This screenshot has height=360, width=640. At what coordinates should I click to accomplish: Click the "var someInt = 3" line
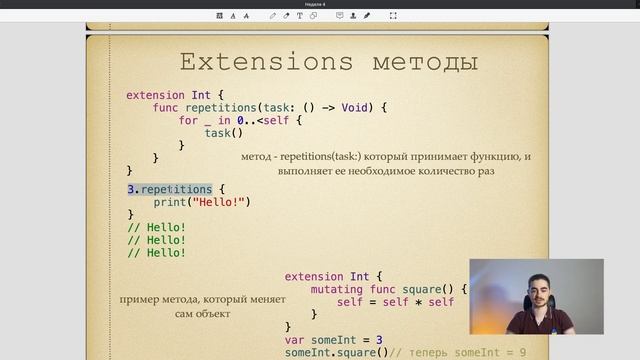tap(334, 340)
